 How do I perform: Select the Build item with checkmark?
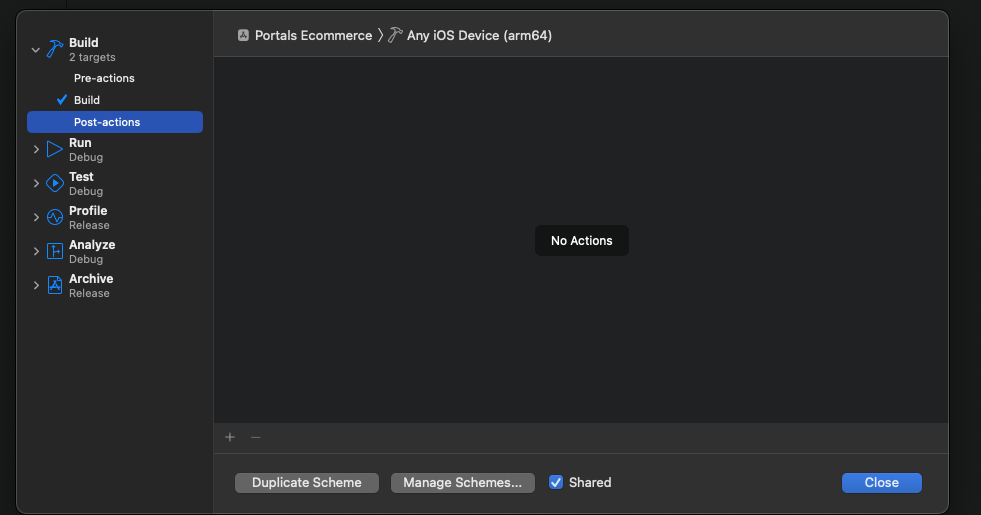pyautogui.click(x=87, y=100)
